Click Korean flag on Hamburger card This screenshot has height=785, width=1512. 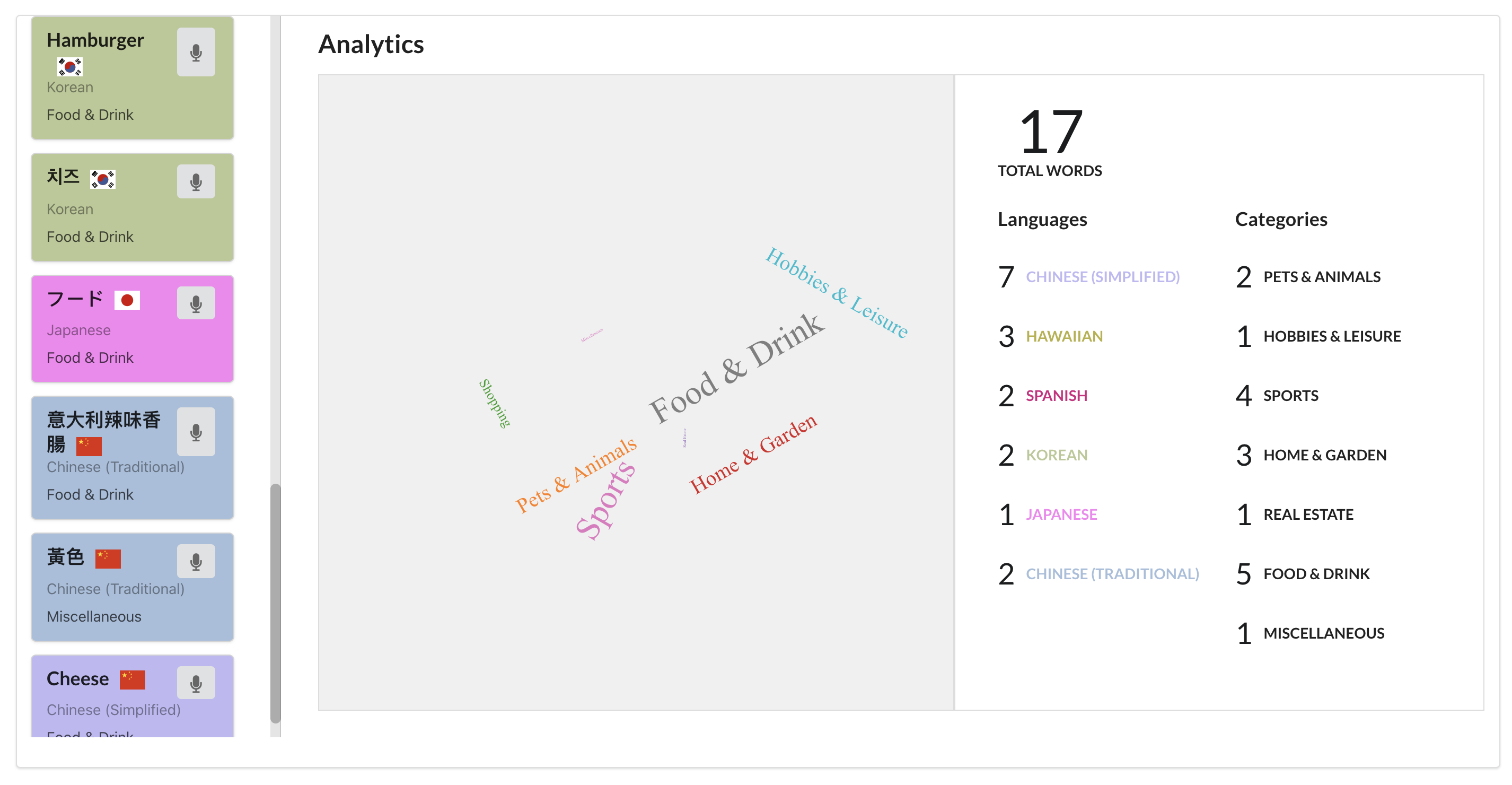[x=70, y=67]
